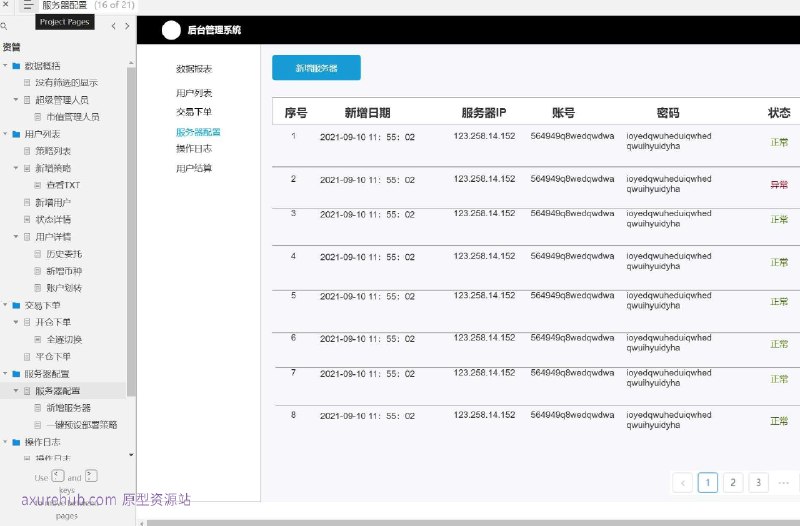Screen dimensions: 800x526
Task: Click the 正常 status in row 1
Action: (x=779, y=142)
